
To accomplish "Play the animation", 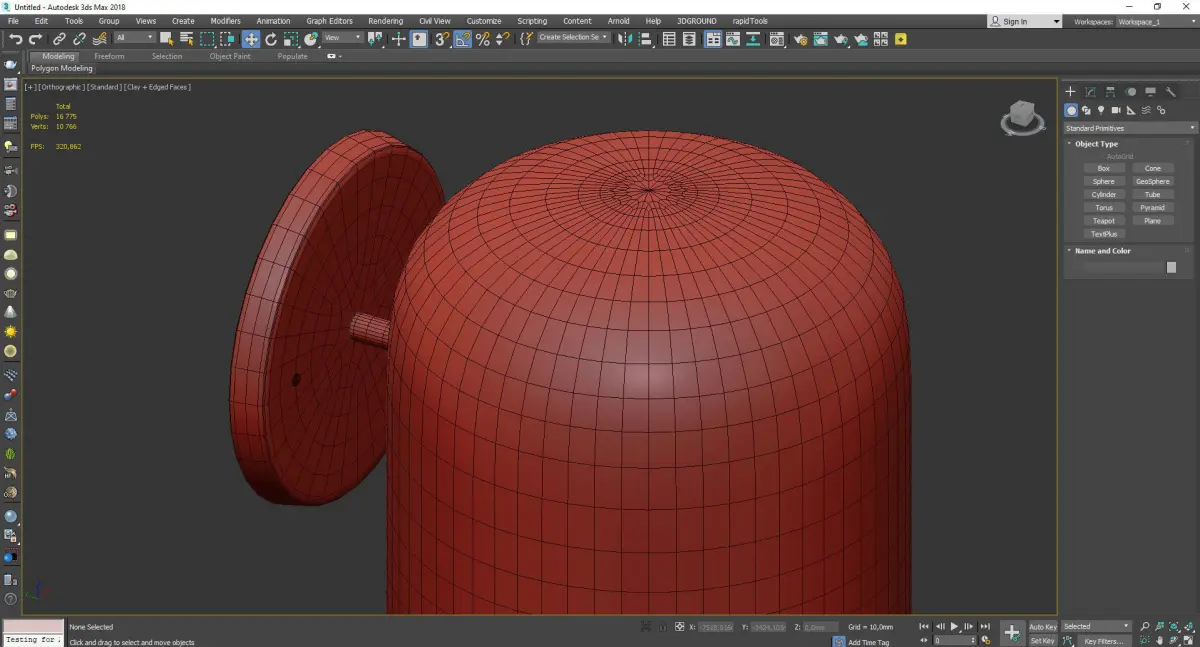I will (x=954, y=626).
